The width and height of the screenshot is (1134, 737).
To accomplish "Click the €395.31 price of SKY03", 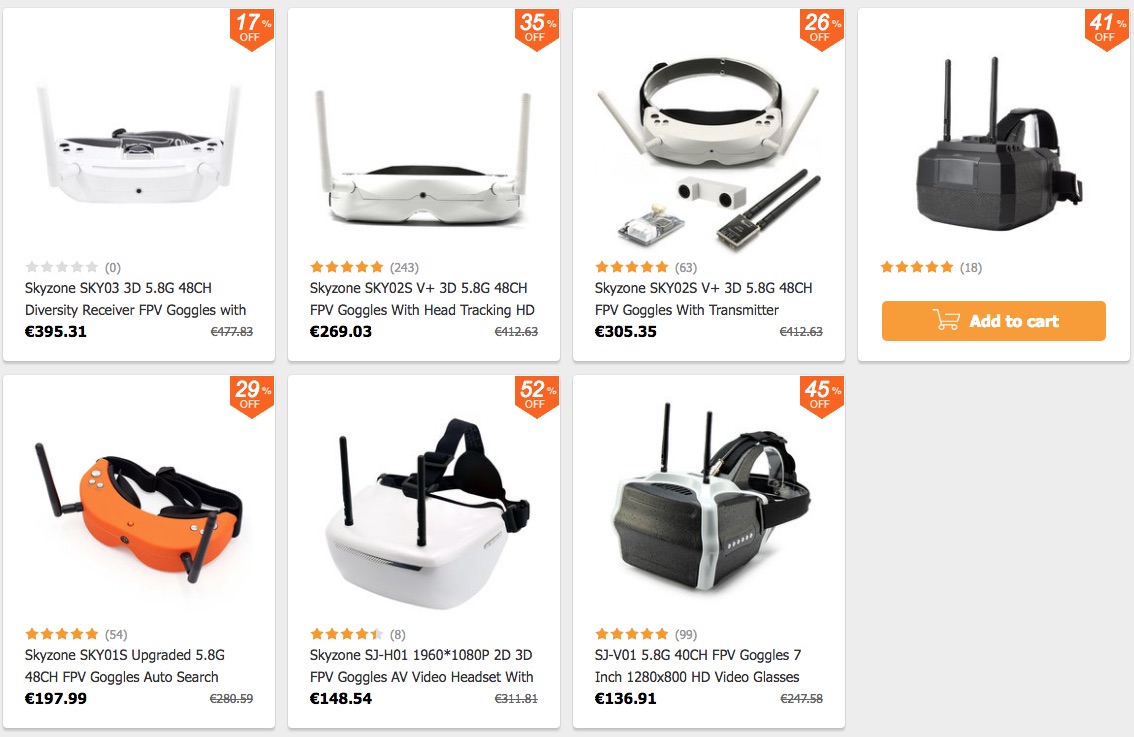I will point(56,331).
